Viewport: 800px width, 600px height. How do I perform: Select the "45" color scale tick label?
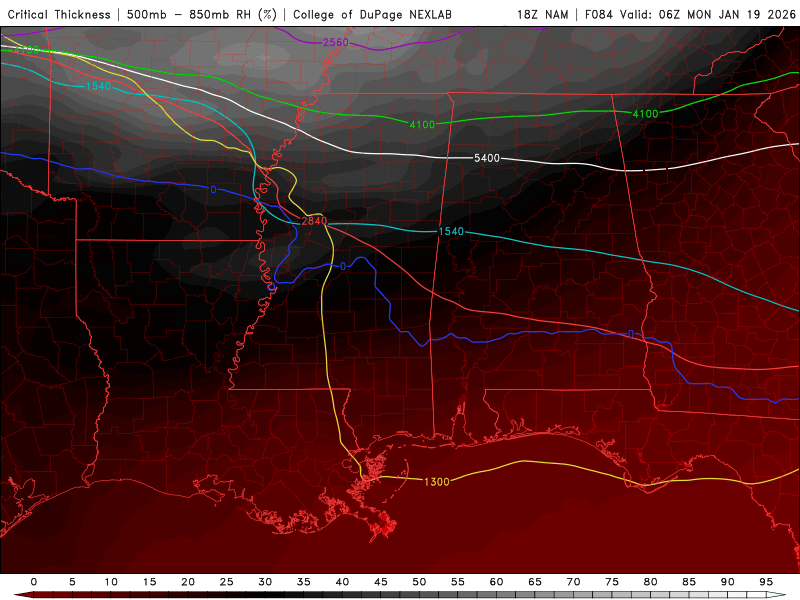pos(381,582)
